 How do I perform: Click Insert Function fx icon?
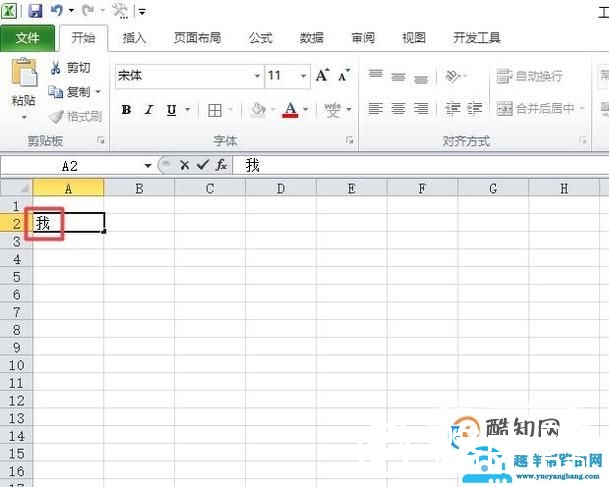tap(221, 165)
